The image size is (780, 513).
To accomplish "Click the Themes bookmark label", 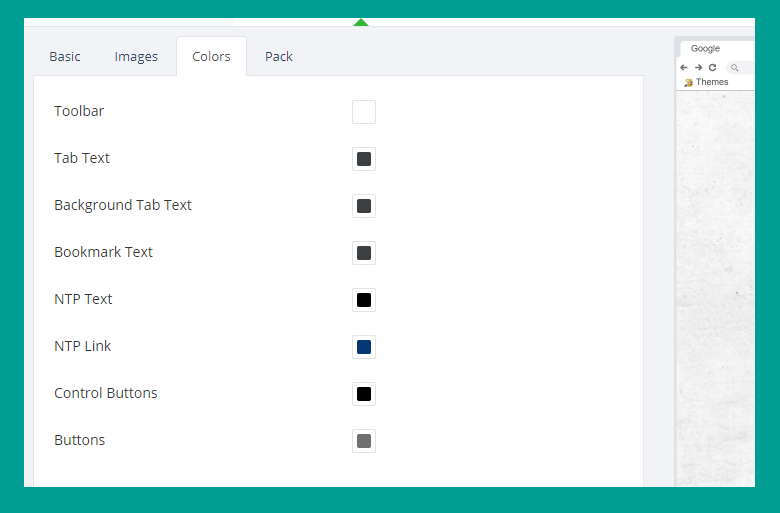I will [712, 82].
